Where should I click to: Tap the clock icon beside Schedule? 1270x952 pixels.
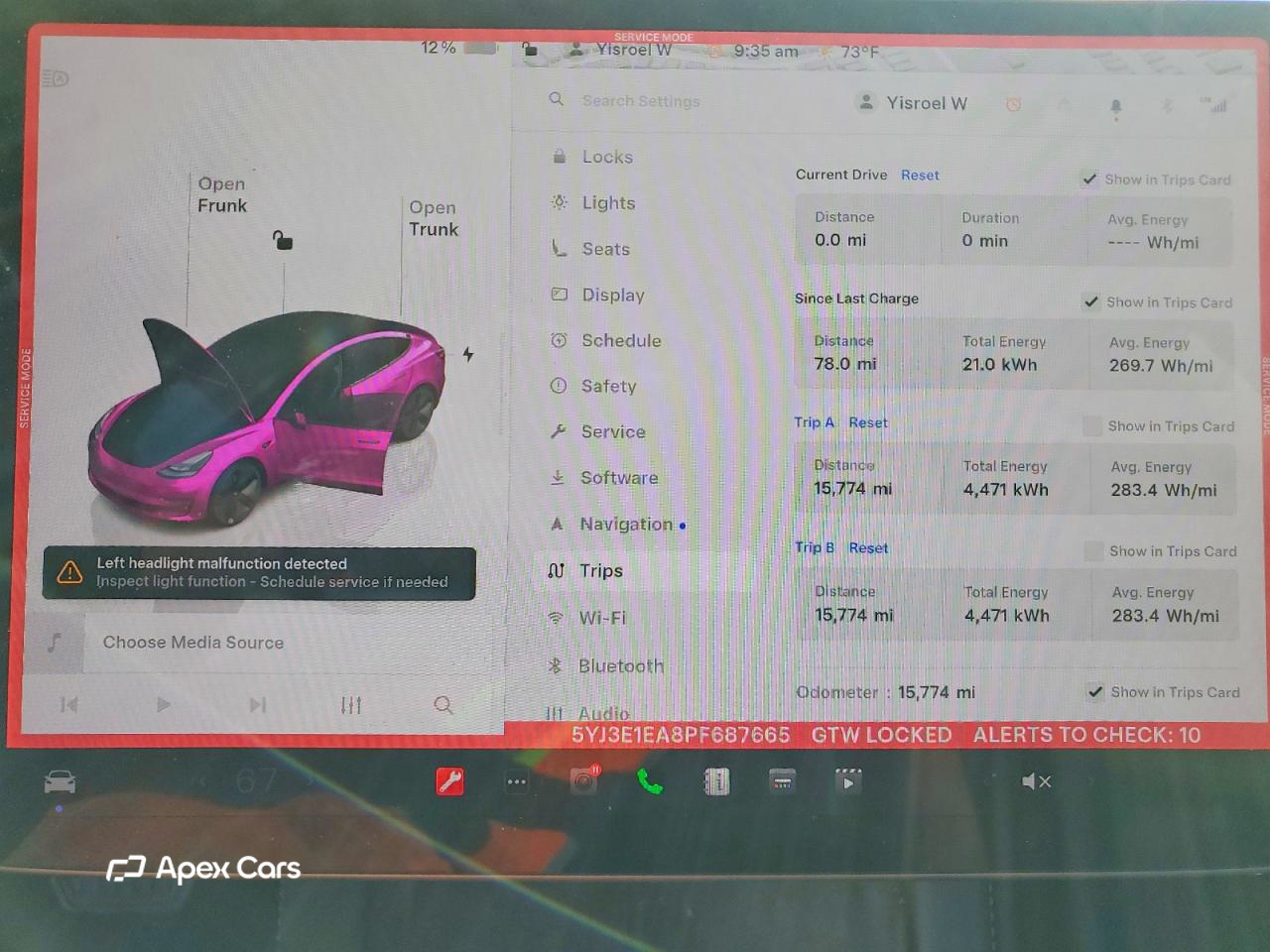pos(559,340)
